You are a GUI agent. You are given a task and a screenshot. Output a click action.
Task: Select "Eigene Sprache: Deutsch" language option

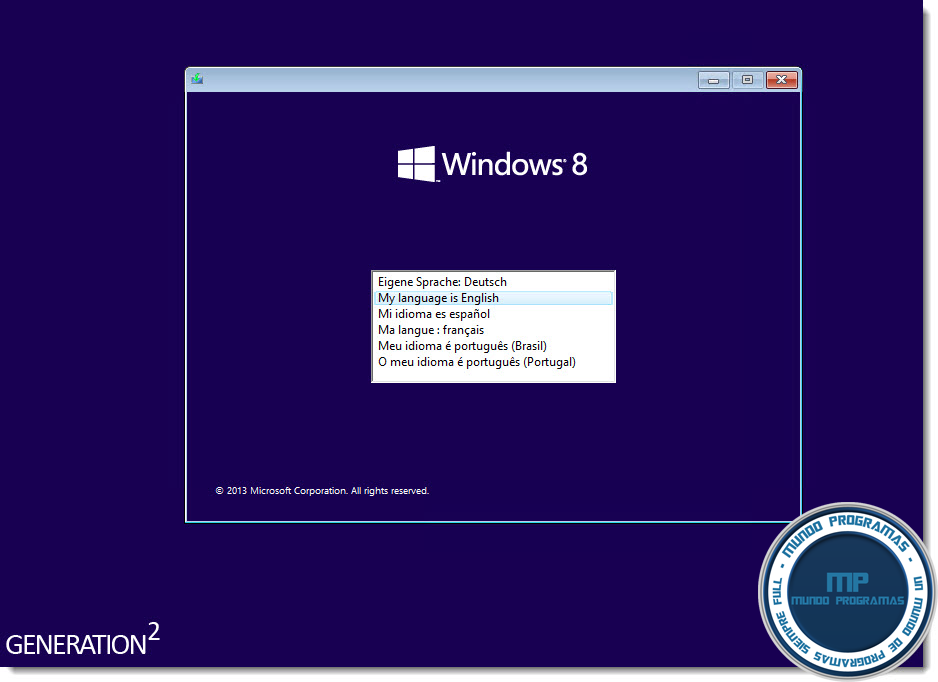[x=494, y=282]
